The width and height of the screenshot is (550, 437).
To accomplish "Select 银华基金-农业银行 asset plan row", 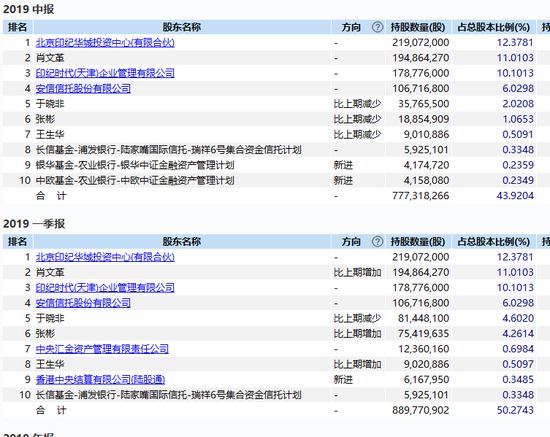I will [269, 165].
